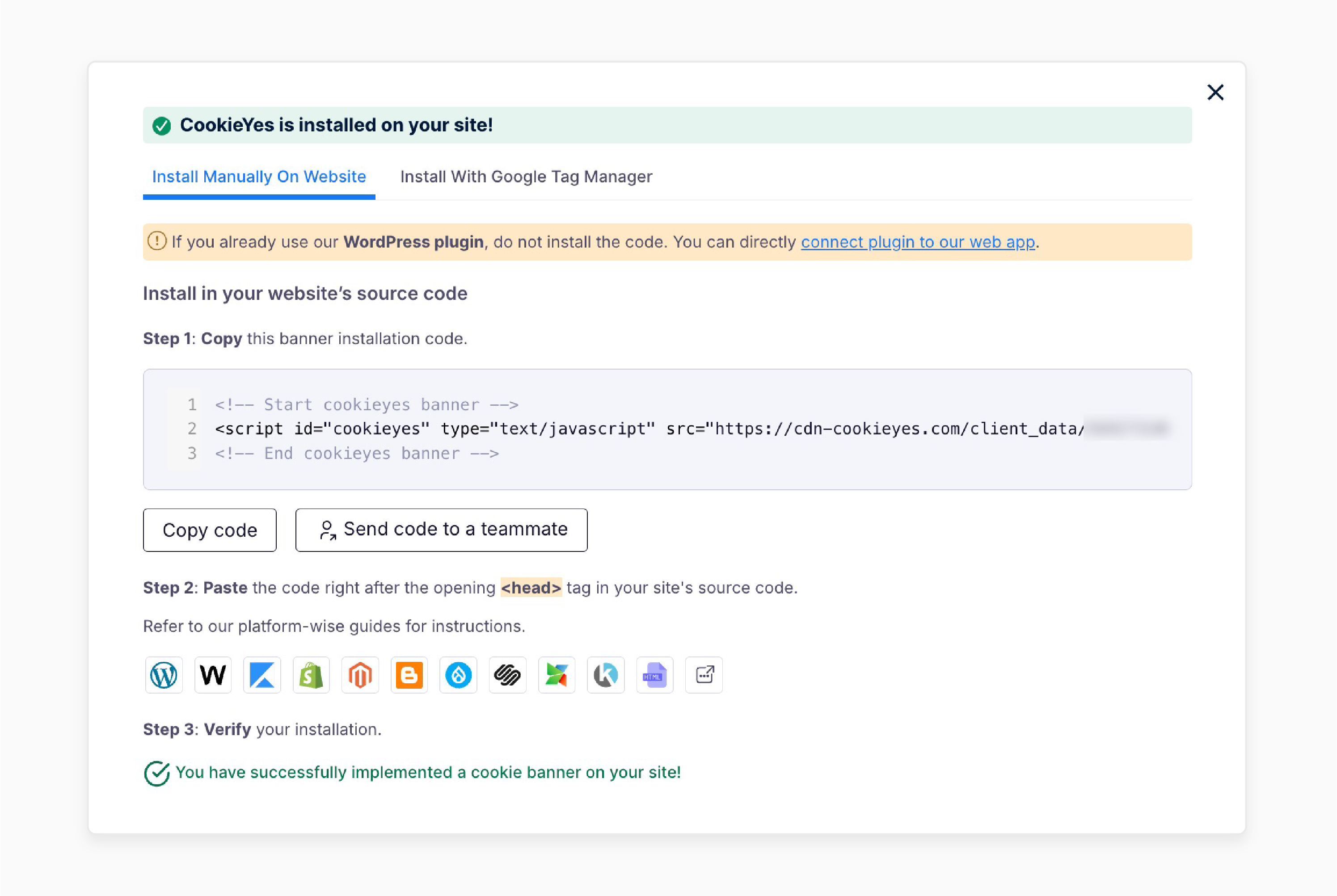Click the End cookieyes banner comment line
This screenshot has height=896, width=1337.
pyautogui.click(x=357, y=453)
